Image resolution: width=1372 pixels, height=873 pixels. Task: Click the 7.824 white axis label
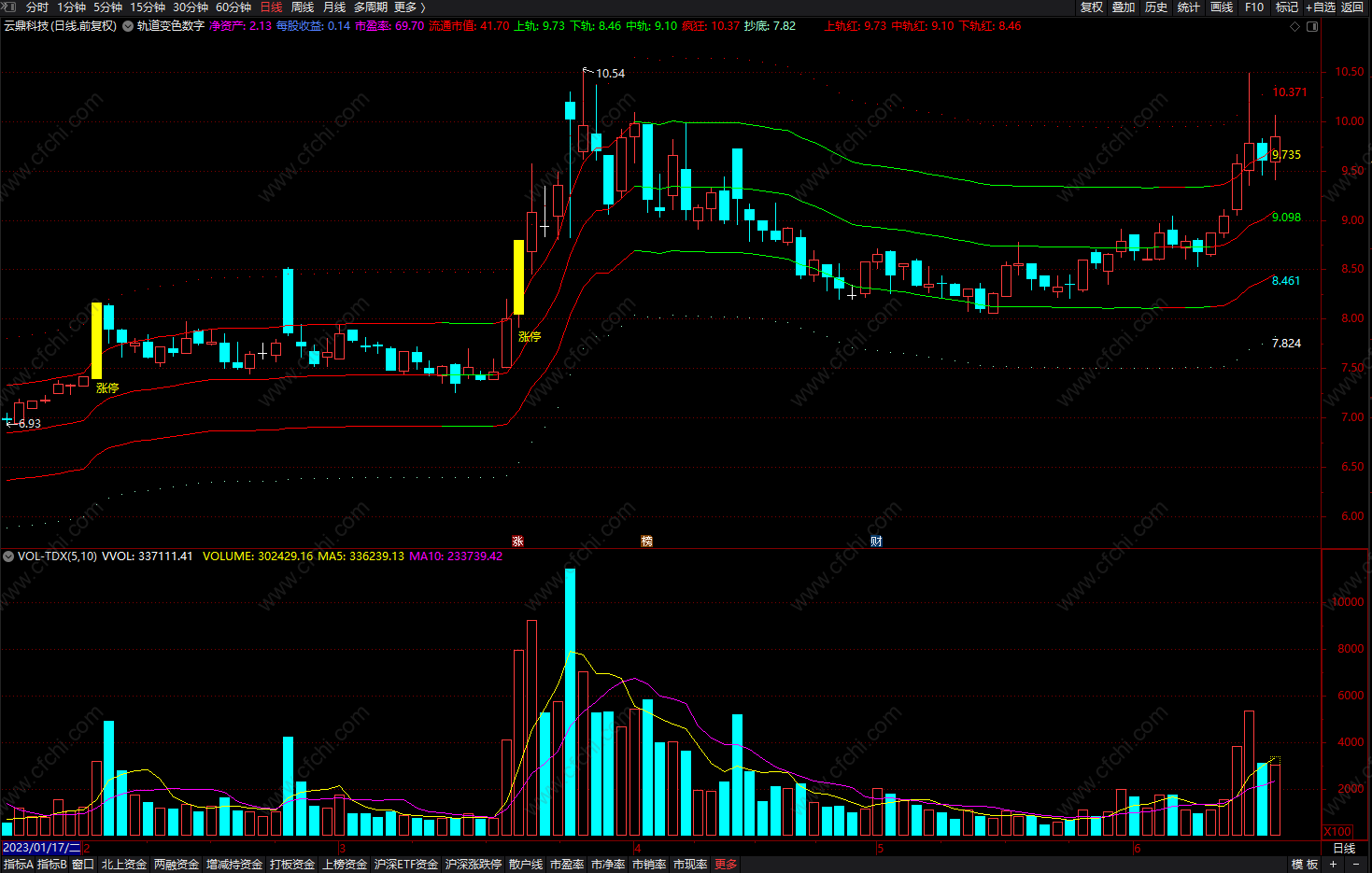[x=1287, y=344]
